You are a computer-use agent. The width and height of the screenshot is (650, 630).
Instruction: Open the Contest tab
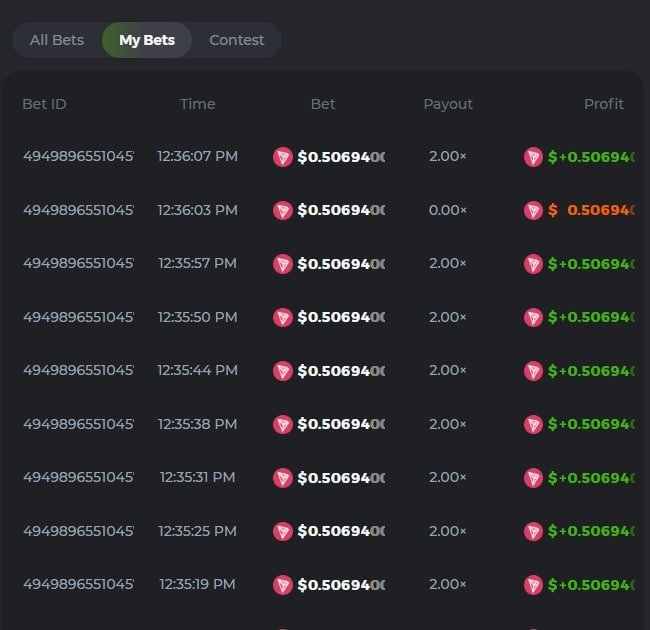[x=237, y=40]
